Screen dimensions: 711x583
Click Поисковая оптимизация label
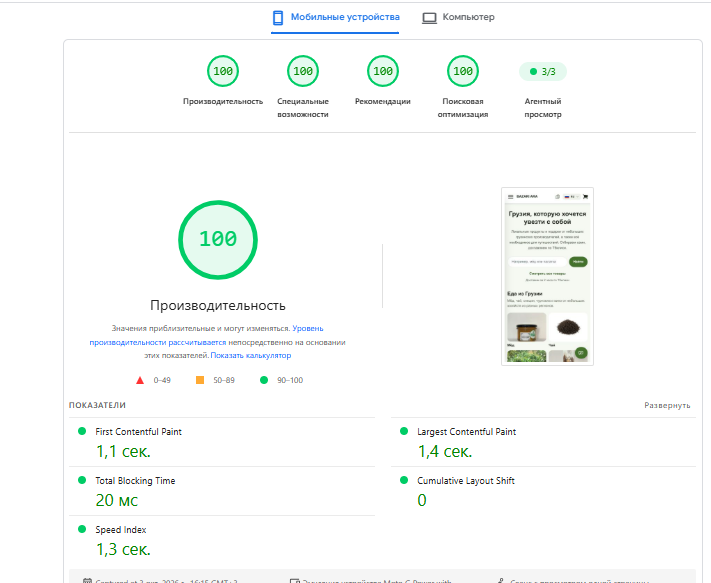pos(463,108)
